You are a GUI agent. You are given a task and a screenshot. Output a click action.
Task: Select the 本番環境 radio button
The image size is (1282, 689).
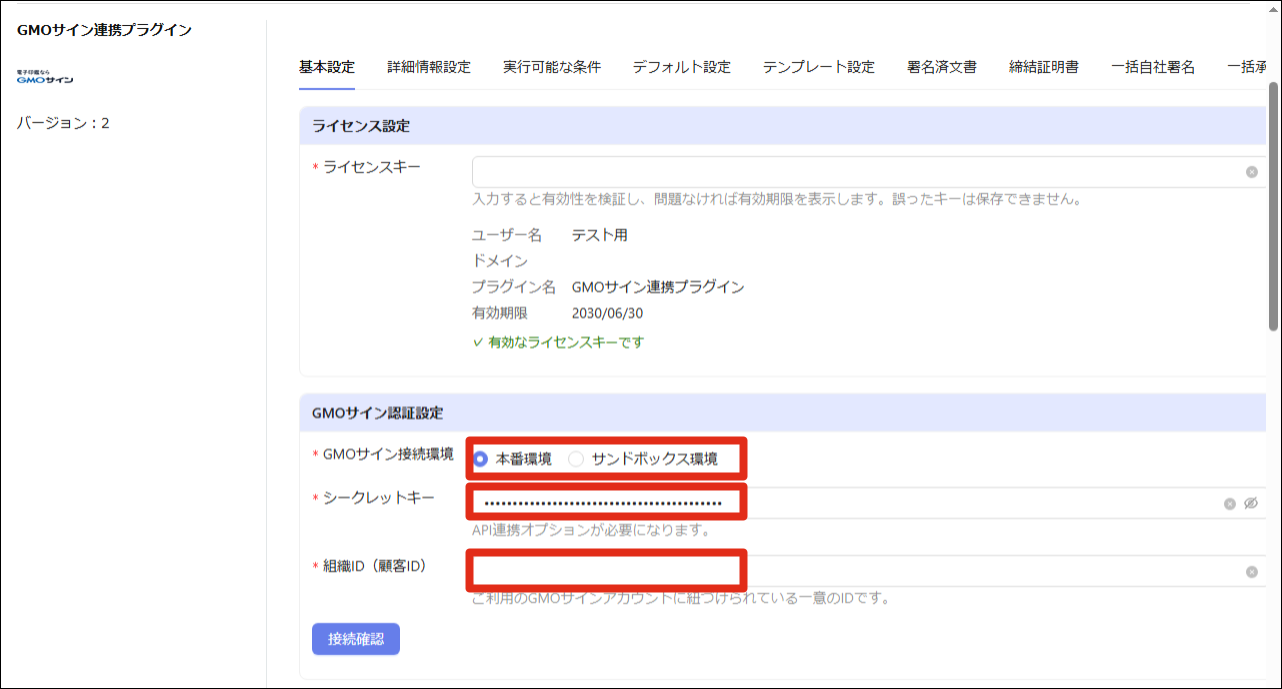[x=481, y=460]
